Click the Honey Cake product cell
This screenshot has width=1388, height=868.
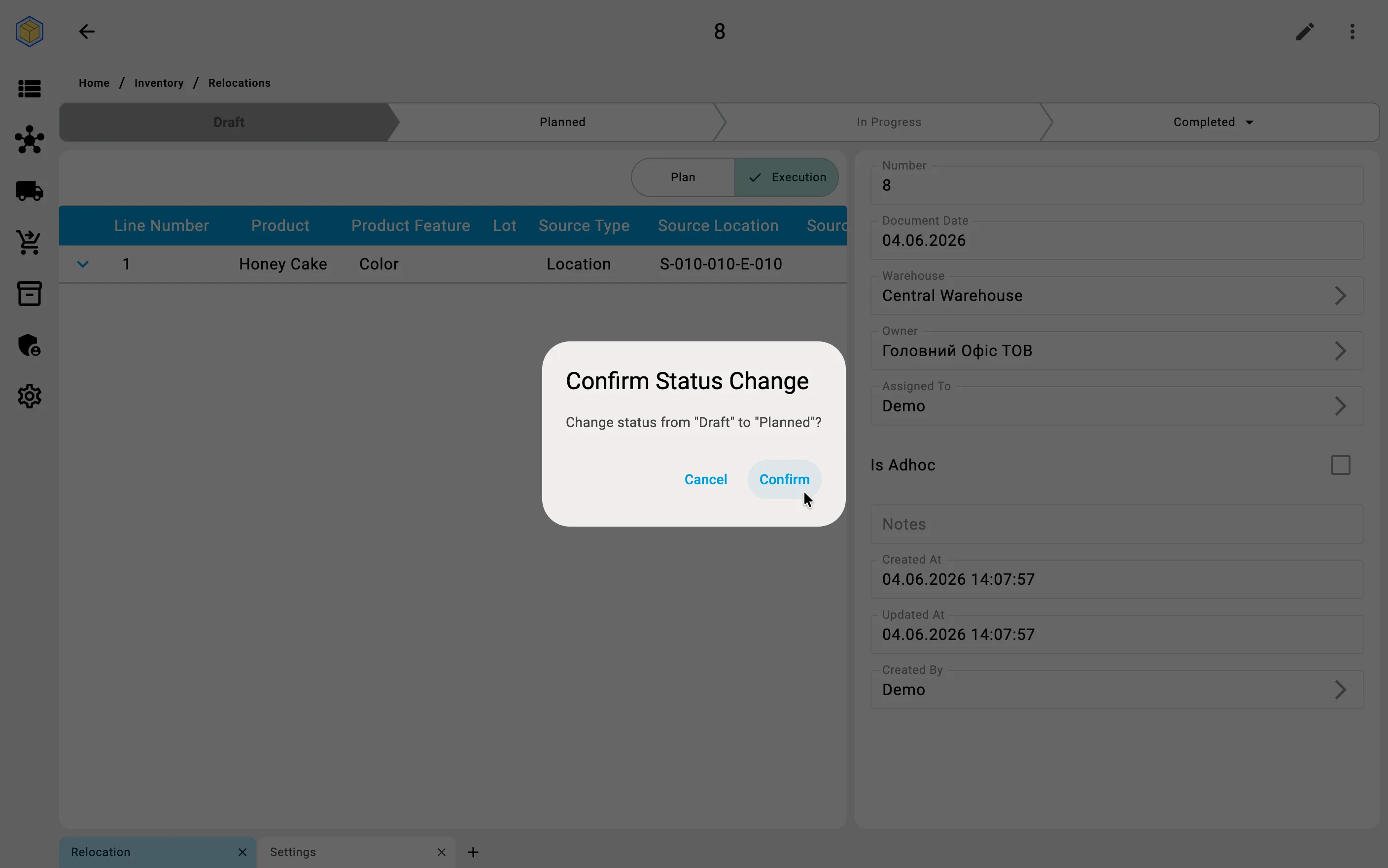282,264
